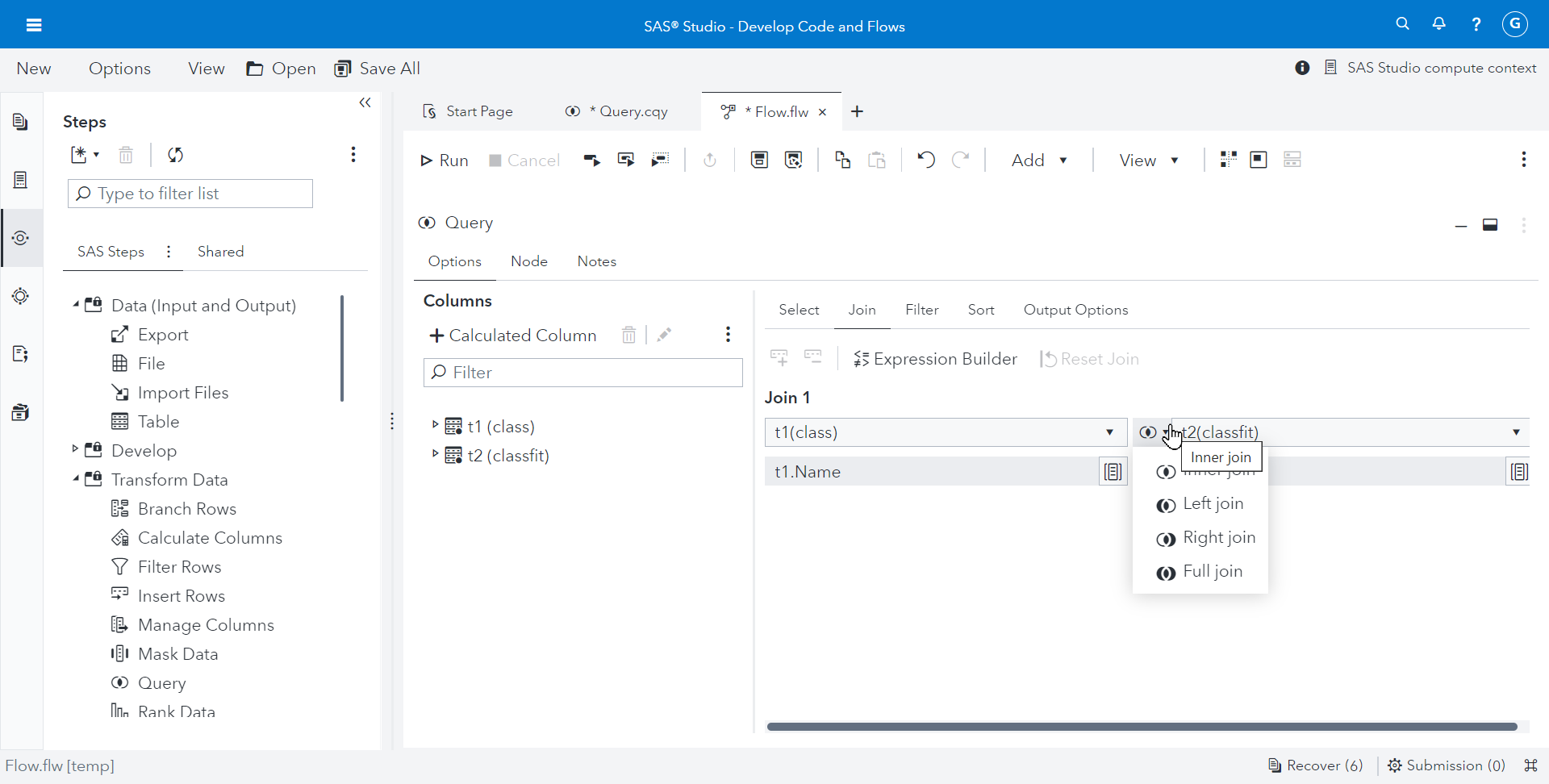
Task: Open the Snippets panel in the left sidebar
Action: pyautogui.click(x=20, y=354)
